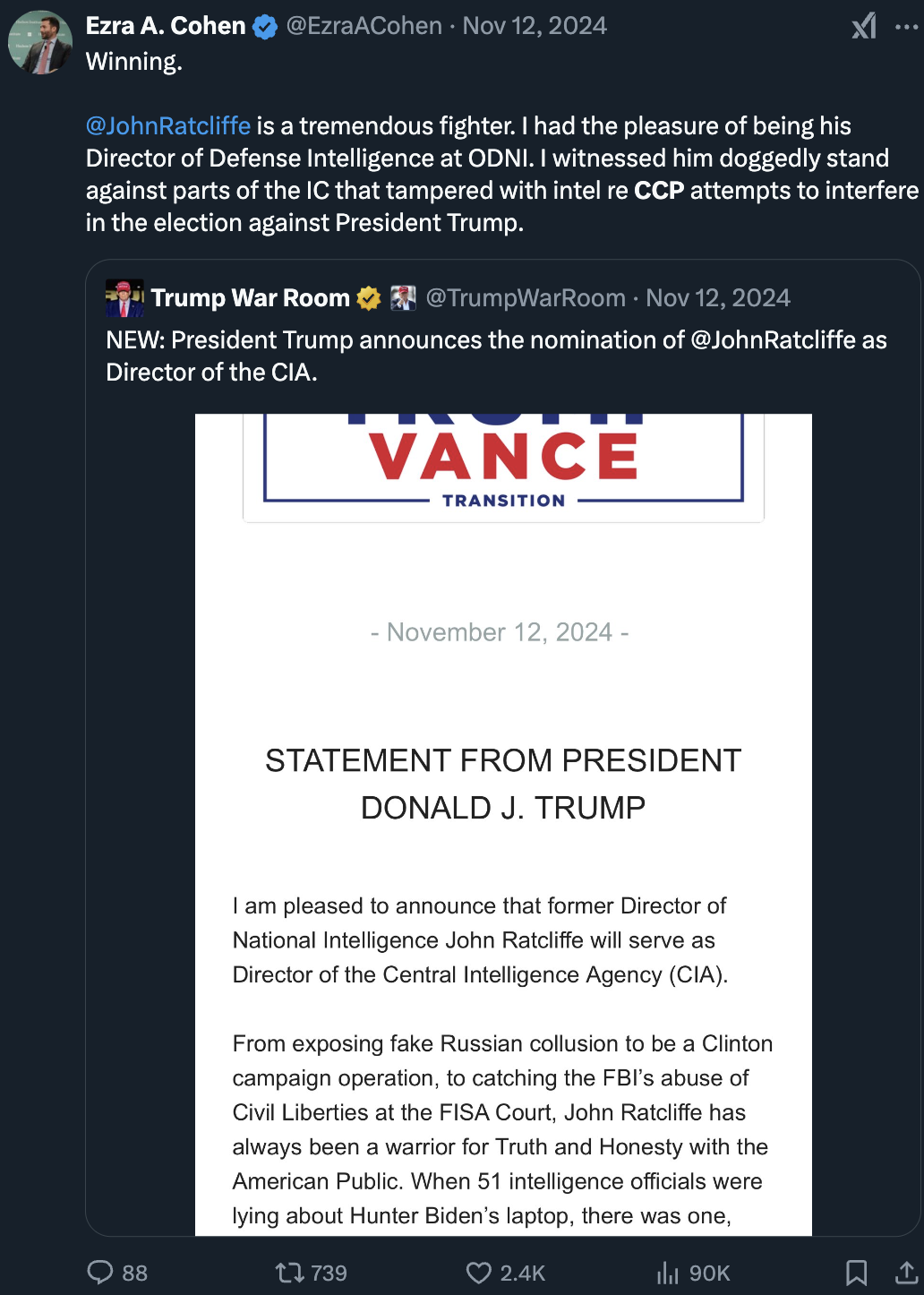924x1295 pixels.
Task: Click the Ezra A. Cohen display name
Action: pyautogui.click(x=166, y=26)
